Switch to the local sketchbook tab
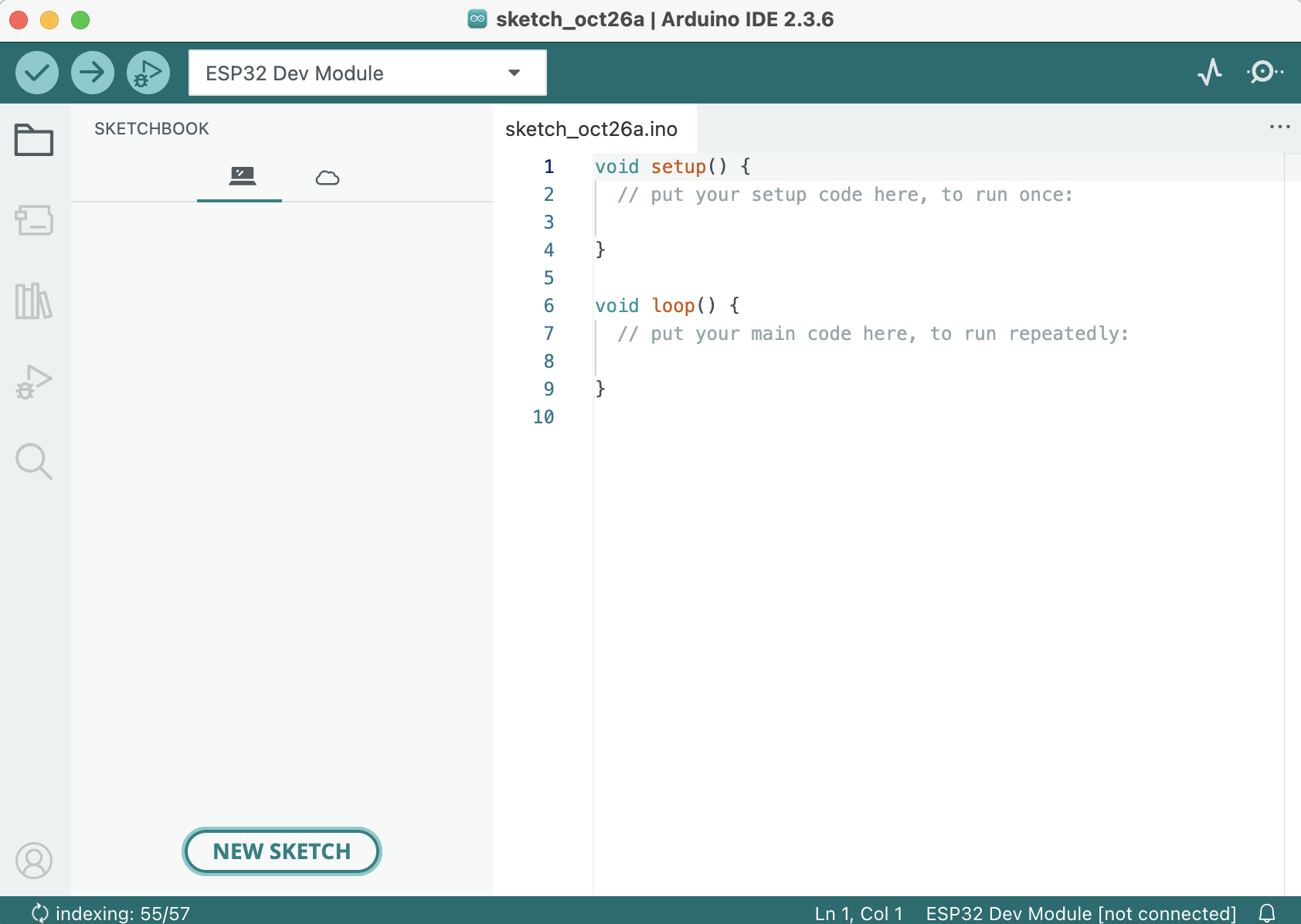Viewport: 1301px width, 924px height. point(242,177)
